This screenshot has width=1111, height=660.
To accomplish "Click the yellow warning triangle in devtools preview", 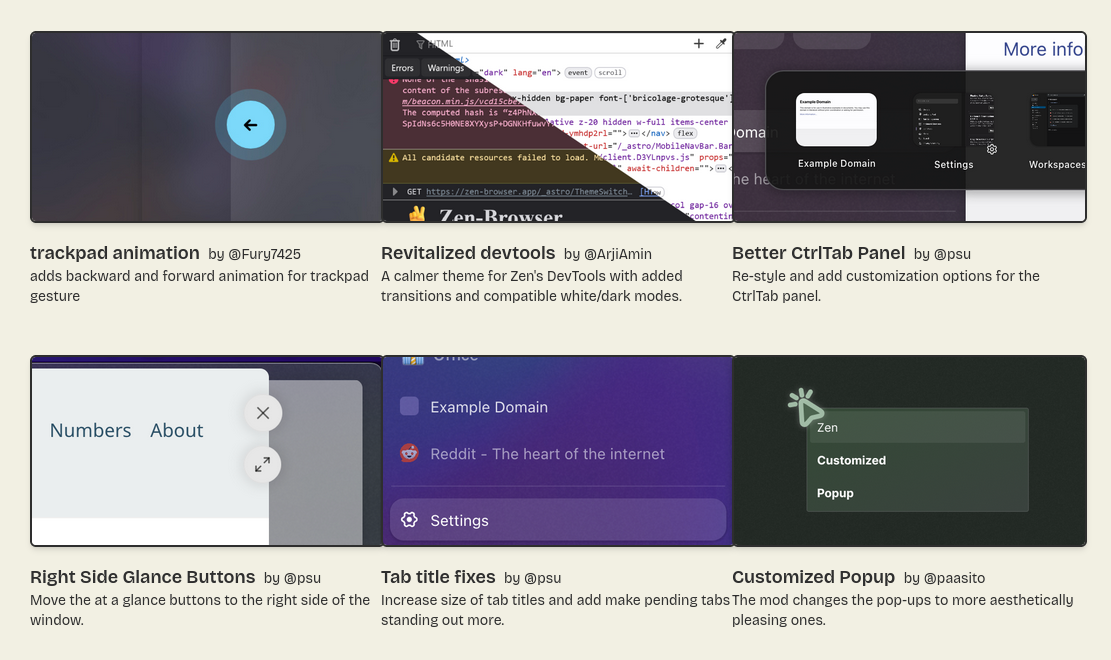I will pos(393,157).
